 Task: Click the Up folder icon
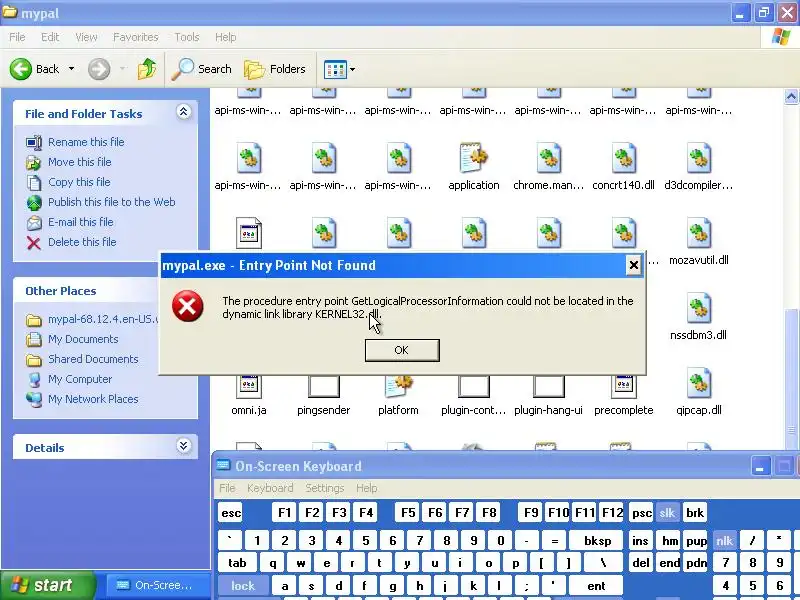point(147,69)
